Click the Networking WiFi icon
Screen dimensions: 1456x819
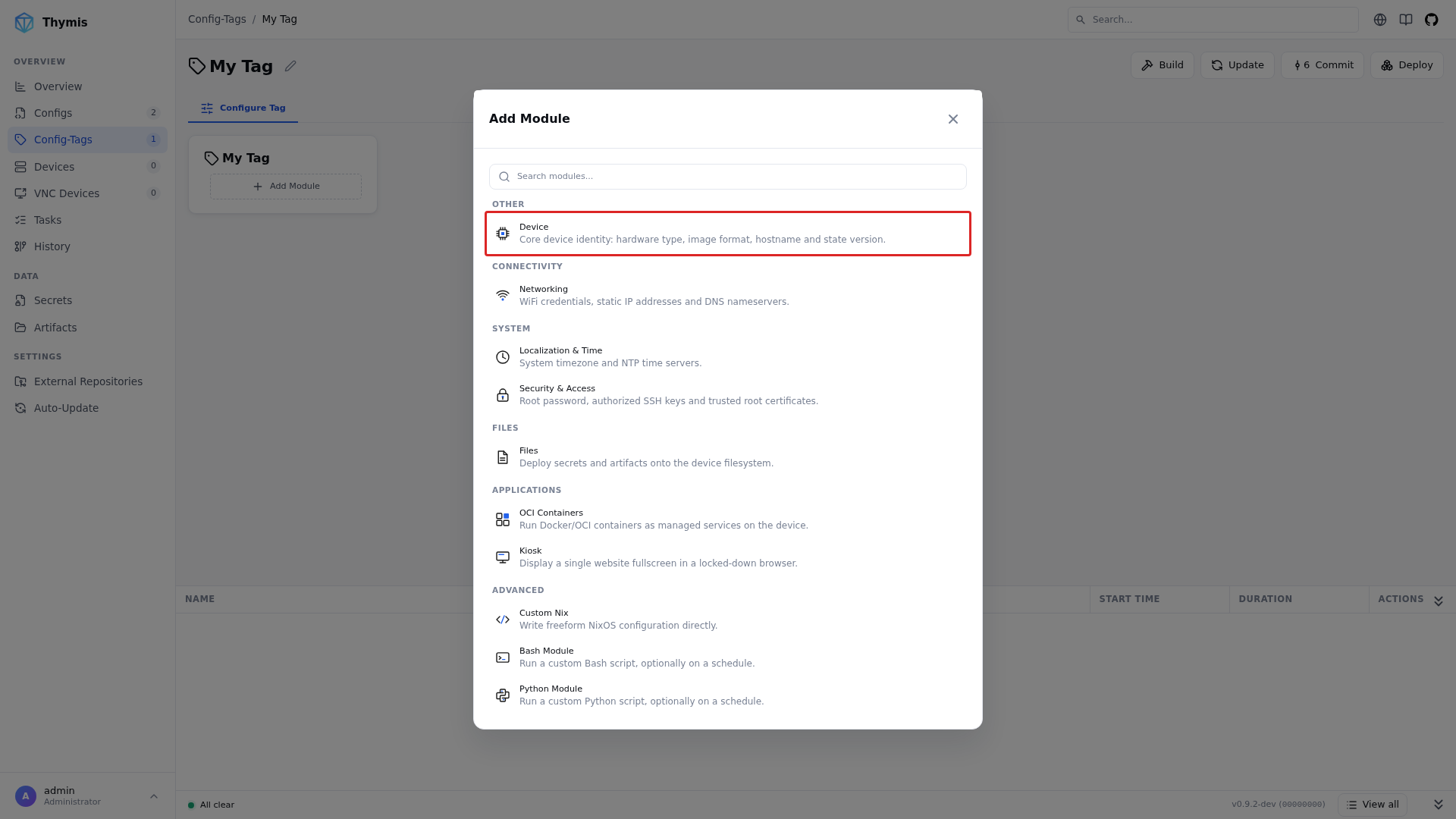coord(503,296)
